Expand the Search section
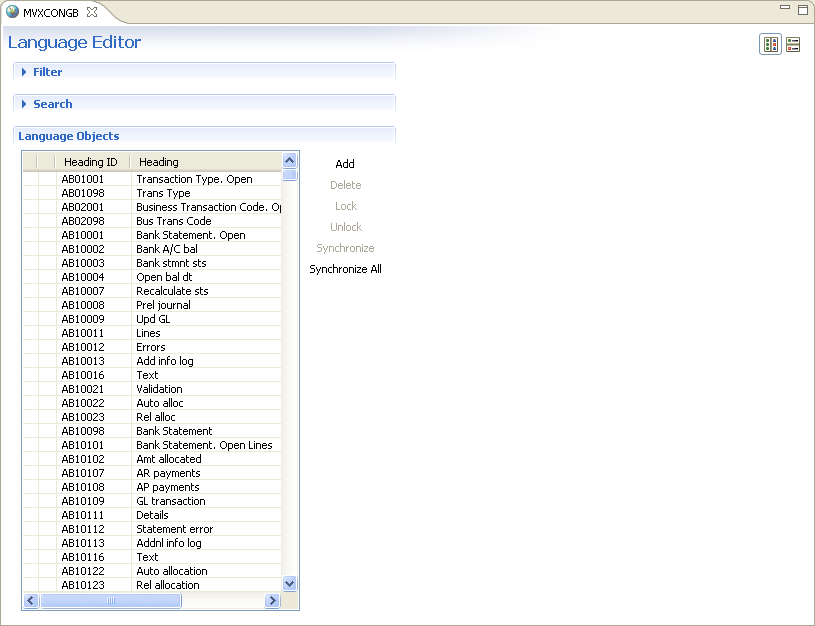Screen dimensions: 815x626 click(52, 104)
